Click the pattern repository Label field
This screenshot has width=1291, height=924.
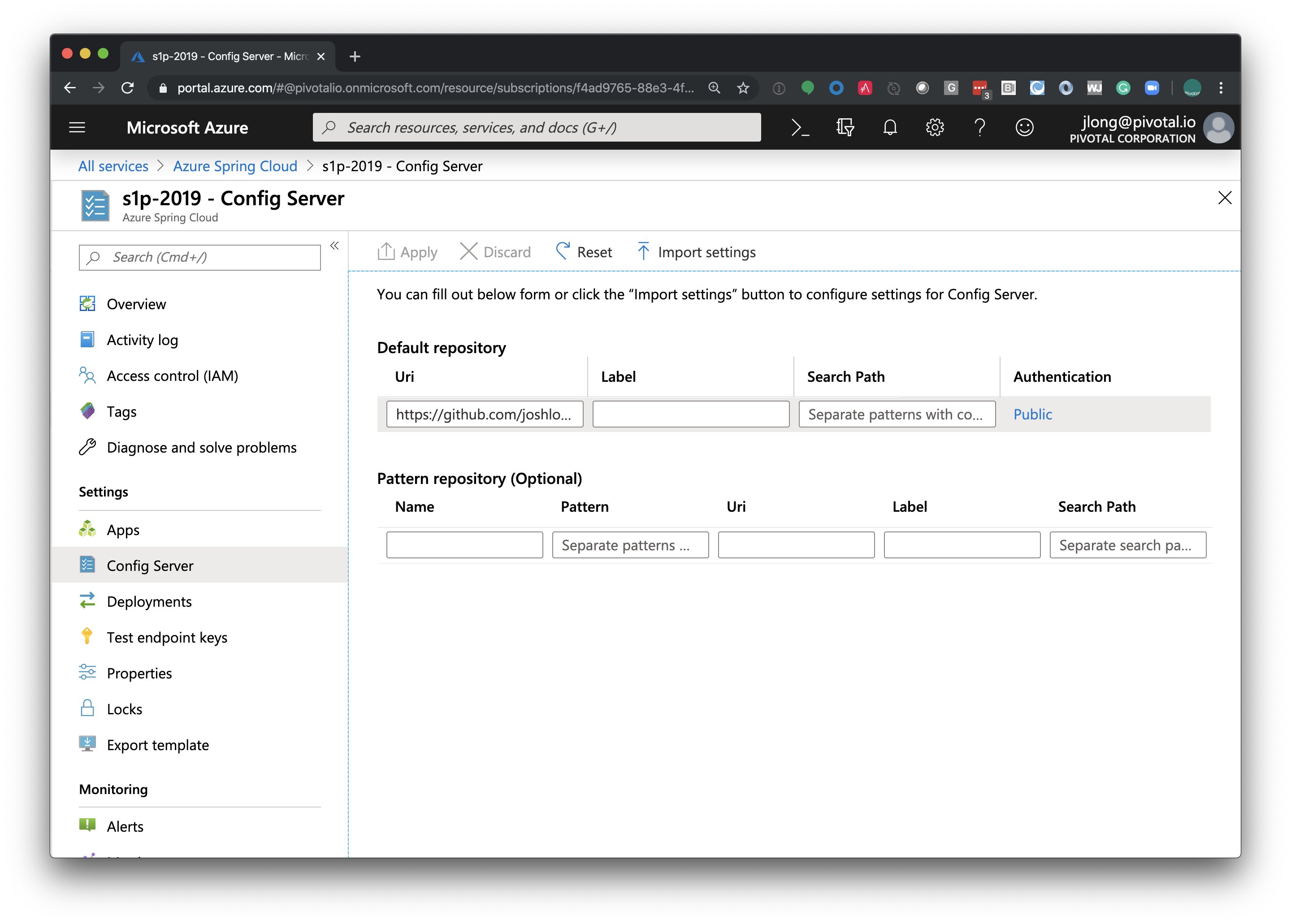[x=962, y=545]
